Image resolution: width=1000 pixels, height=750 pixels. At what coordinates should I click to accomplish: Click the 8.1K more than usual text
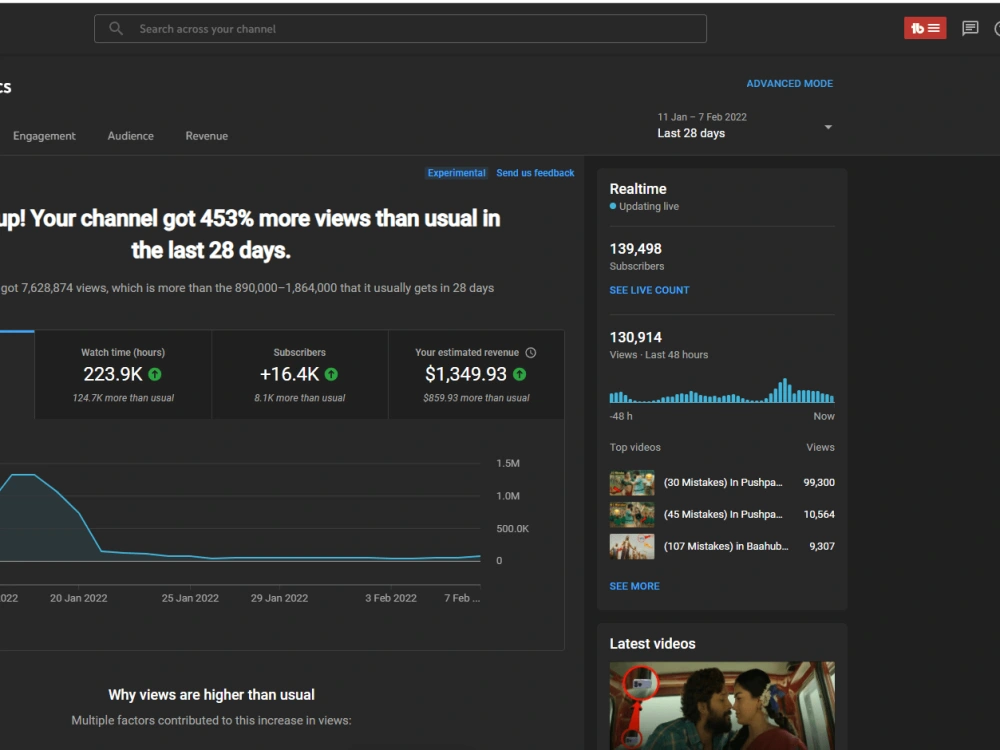(300, 398)
